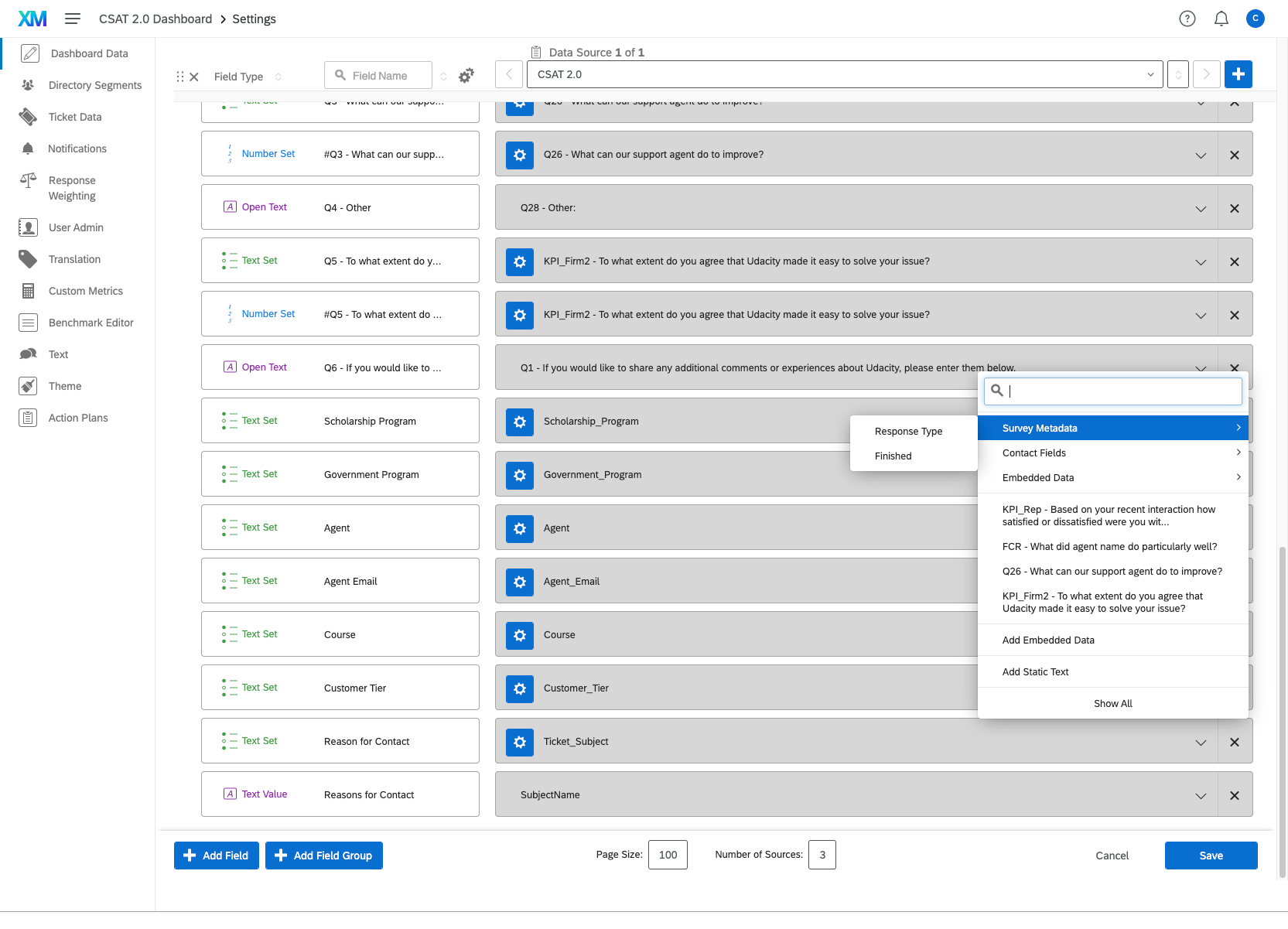1288x929 pixels.
Task: Sort by Field Type header arrows
Action: click(278, 77)
